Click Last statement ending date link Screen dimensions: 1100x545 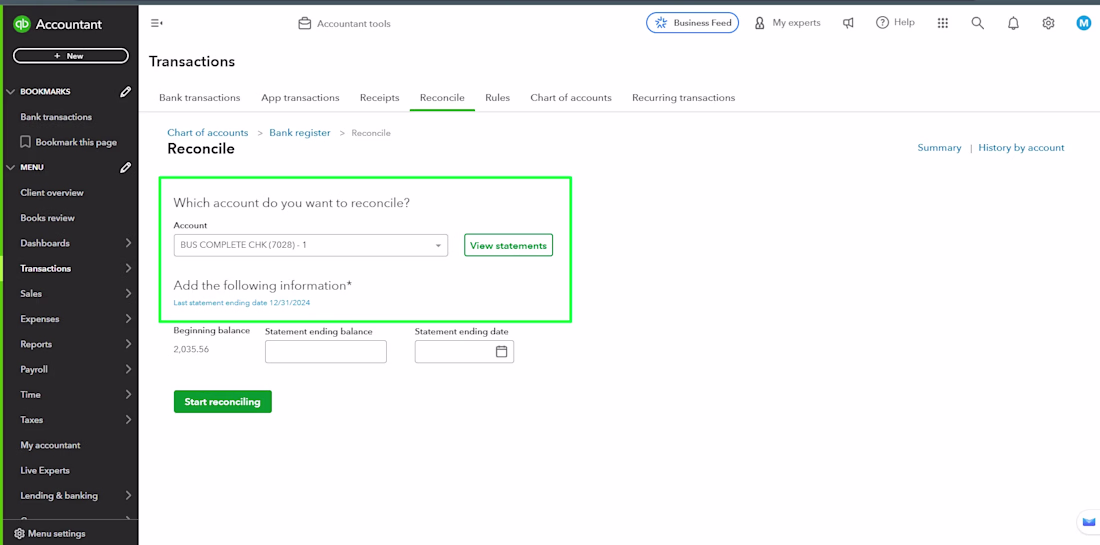(x=242, y=303)
